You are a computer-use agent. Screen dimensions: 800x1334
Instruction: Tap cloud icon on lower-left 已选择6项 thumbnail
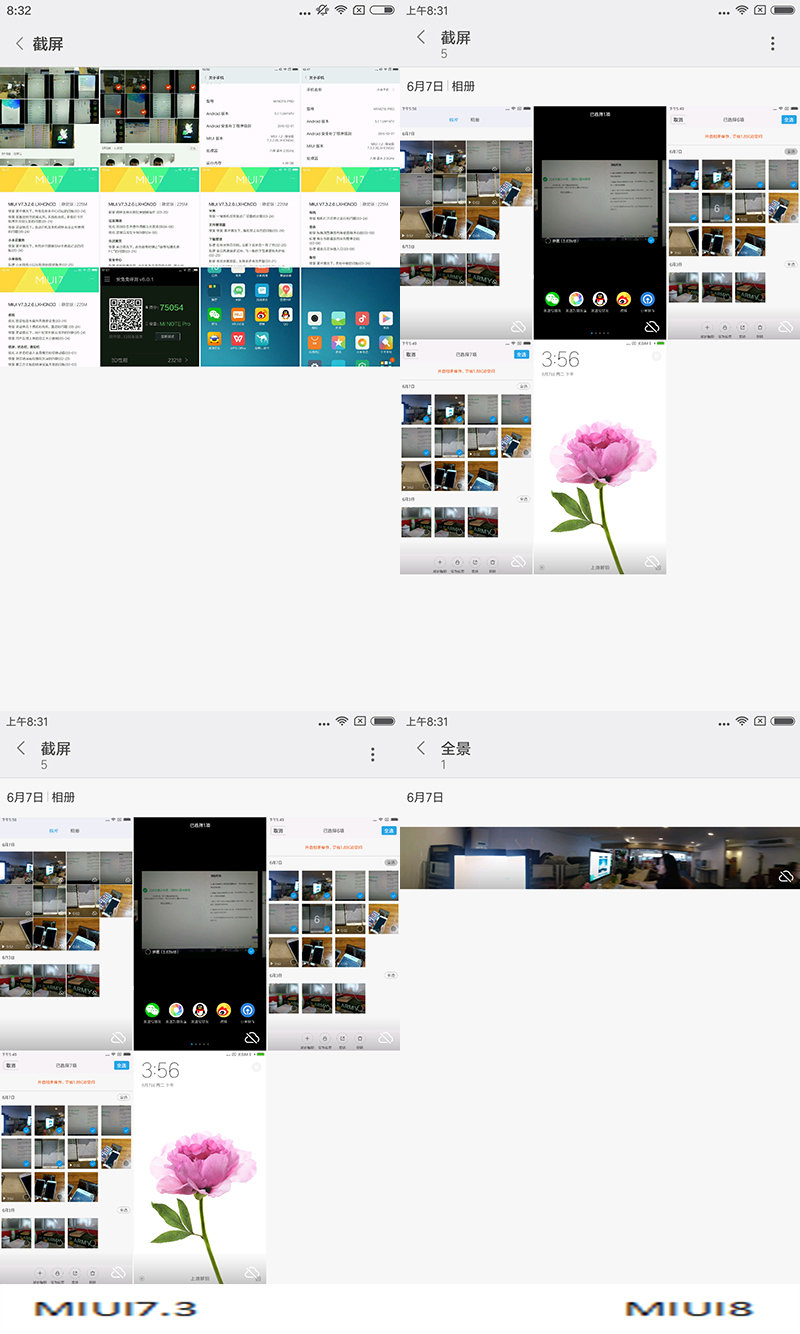click(x=385, y=1038)
